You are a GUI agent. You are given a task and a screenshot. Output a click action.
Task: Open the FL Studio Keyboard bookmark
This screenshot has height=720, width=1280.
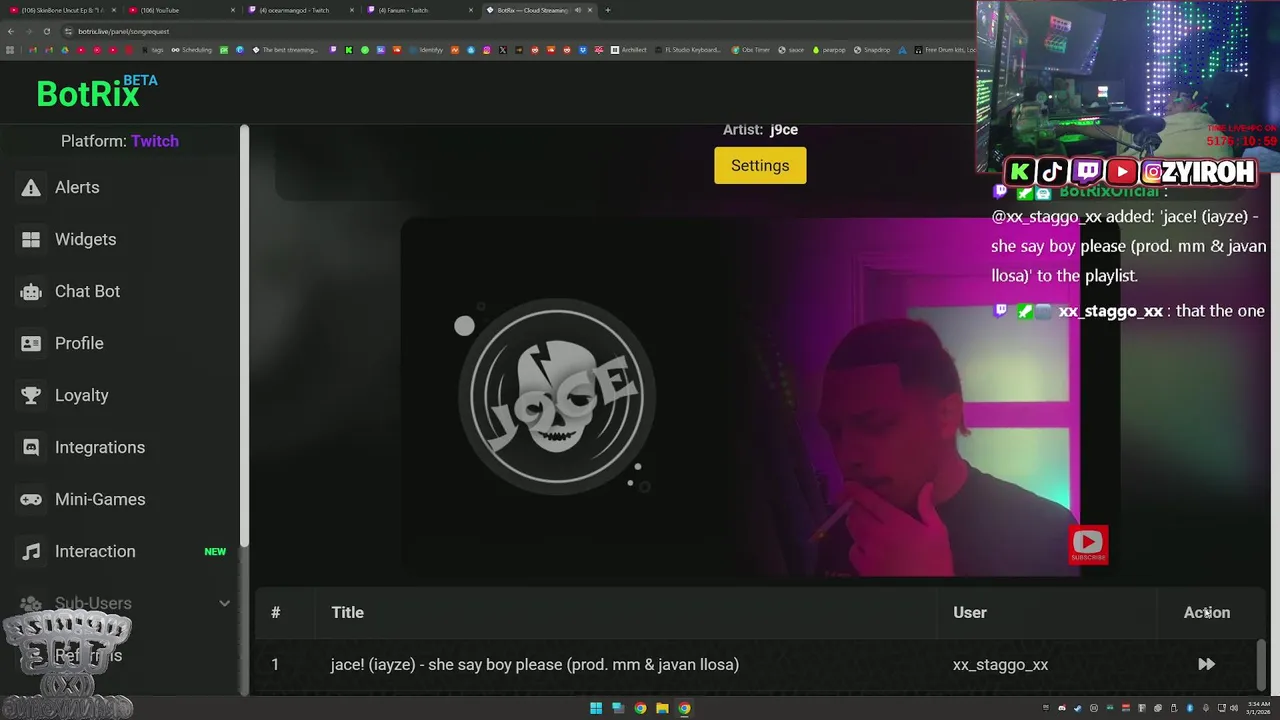click(x=688, y=50)
